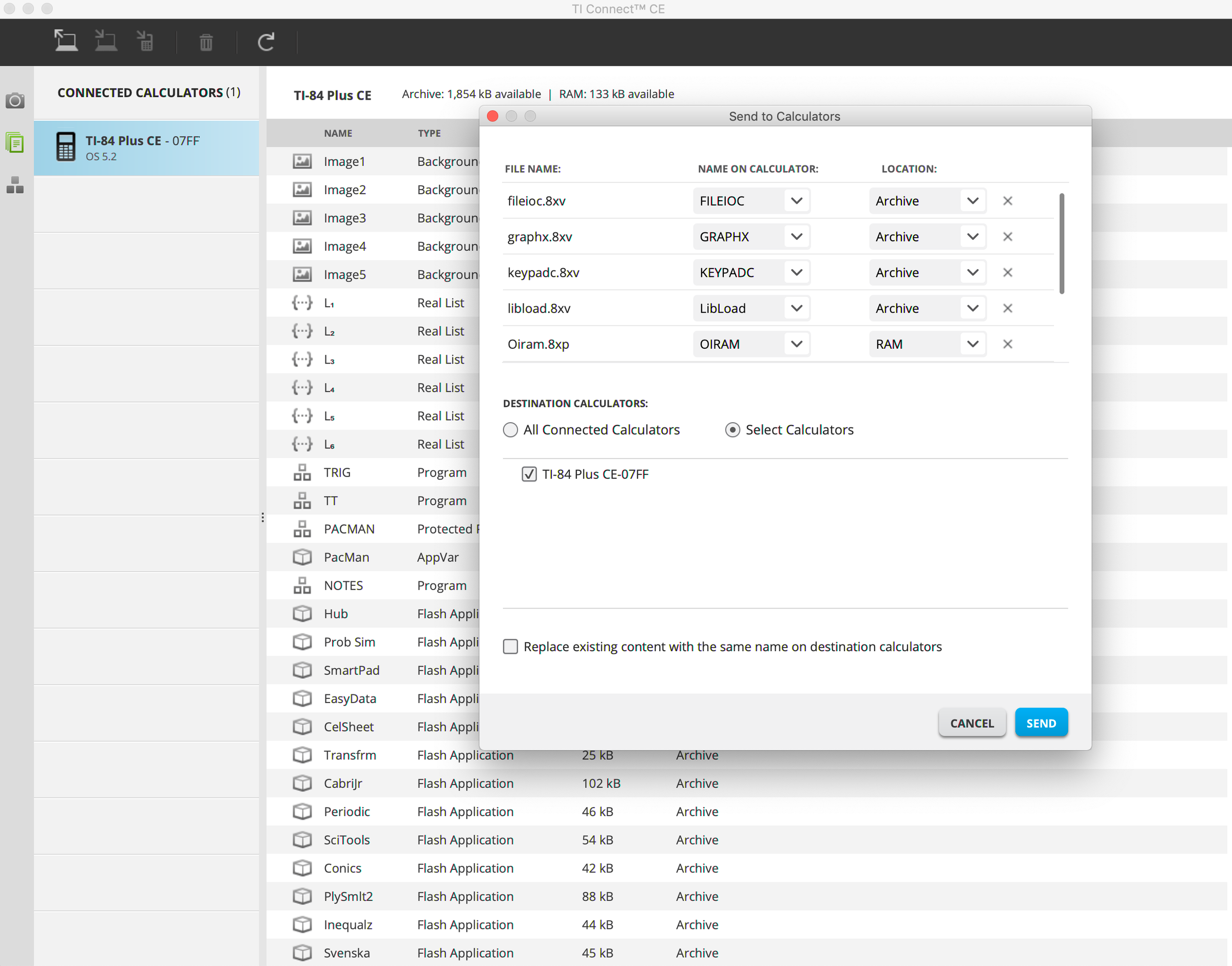Viewport: 1232px width, 966px height.
Task: Remove libload.8xv from the send list
Action: 1007,308
